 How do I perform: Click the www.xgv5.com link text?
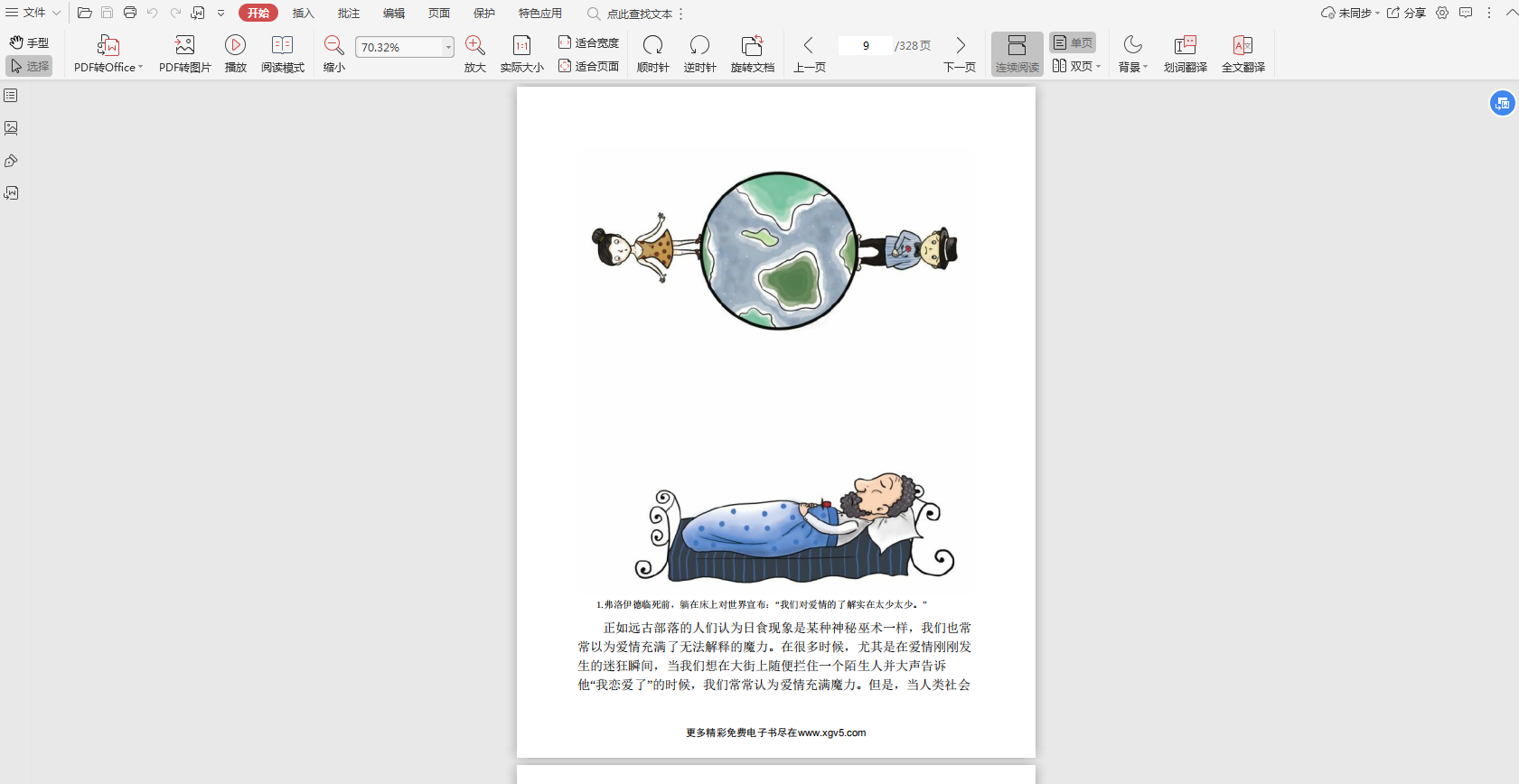(831, 733)
